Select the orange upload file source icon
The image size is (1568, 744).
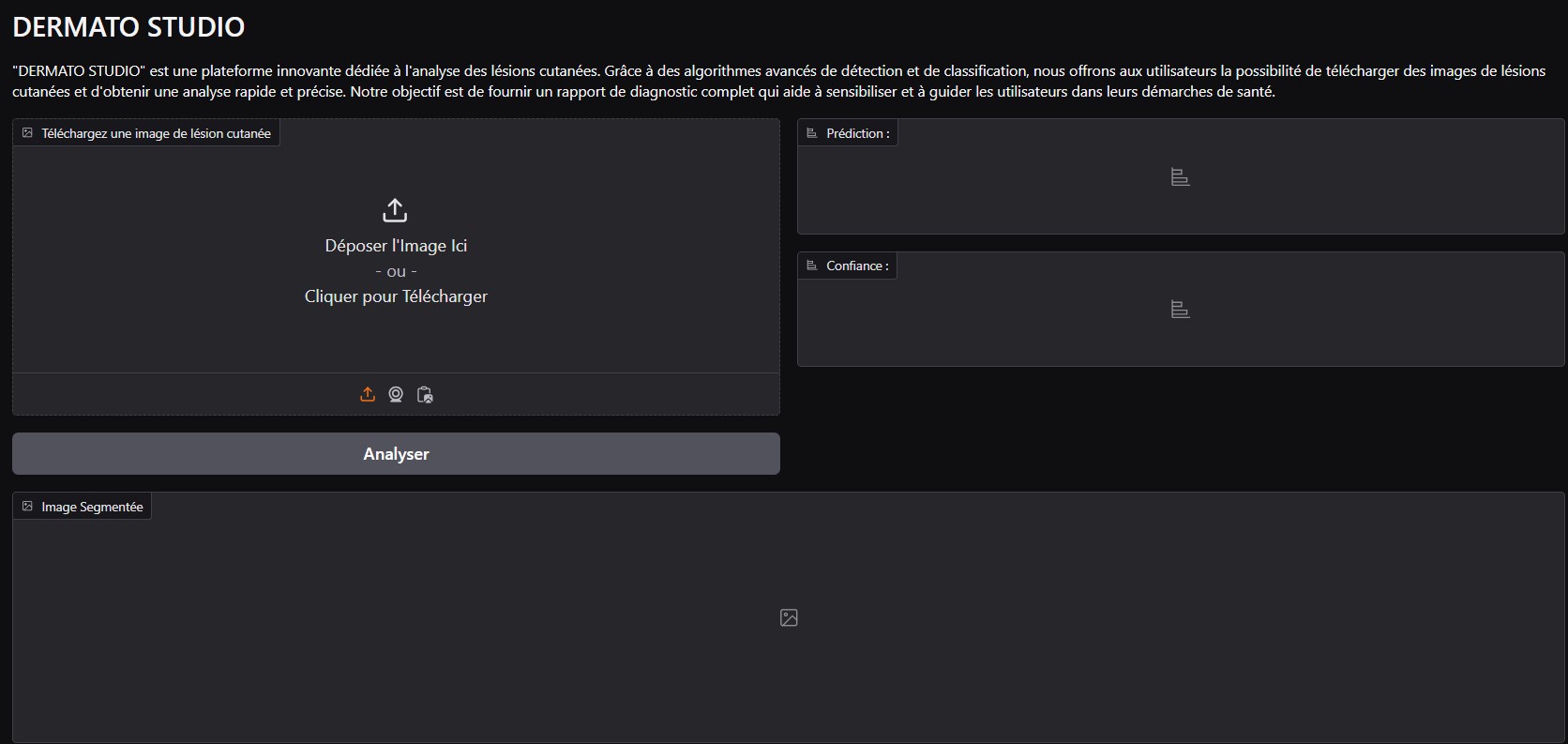tap(368, 394)
